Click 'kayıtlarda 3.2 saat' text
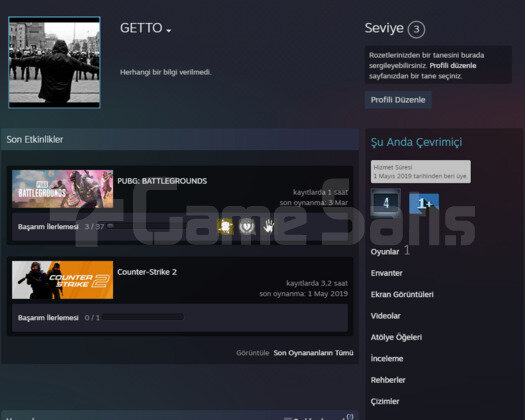The image size is (525, 420). click(x=317, y=283)
